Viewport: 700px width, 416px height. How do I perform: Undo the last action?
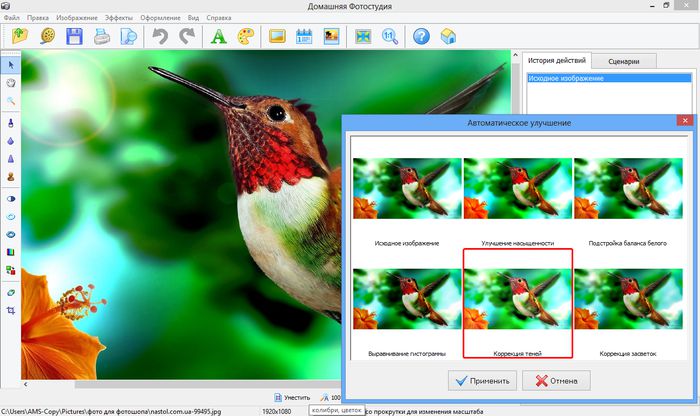(x=160, y=36)
